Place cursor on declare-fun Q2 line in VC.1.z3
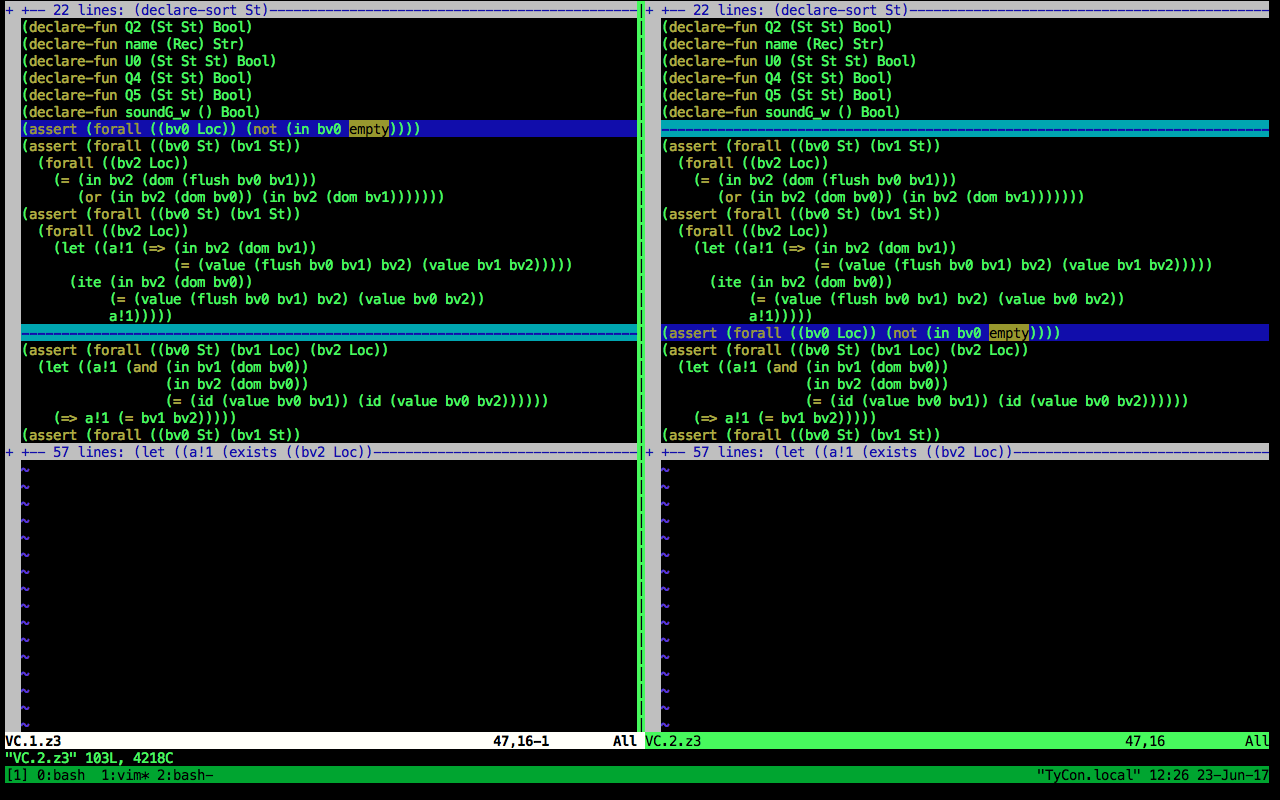 click(137, 27)
